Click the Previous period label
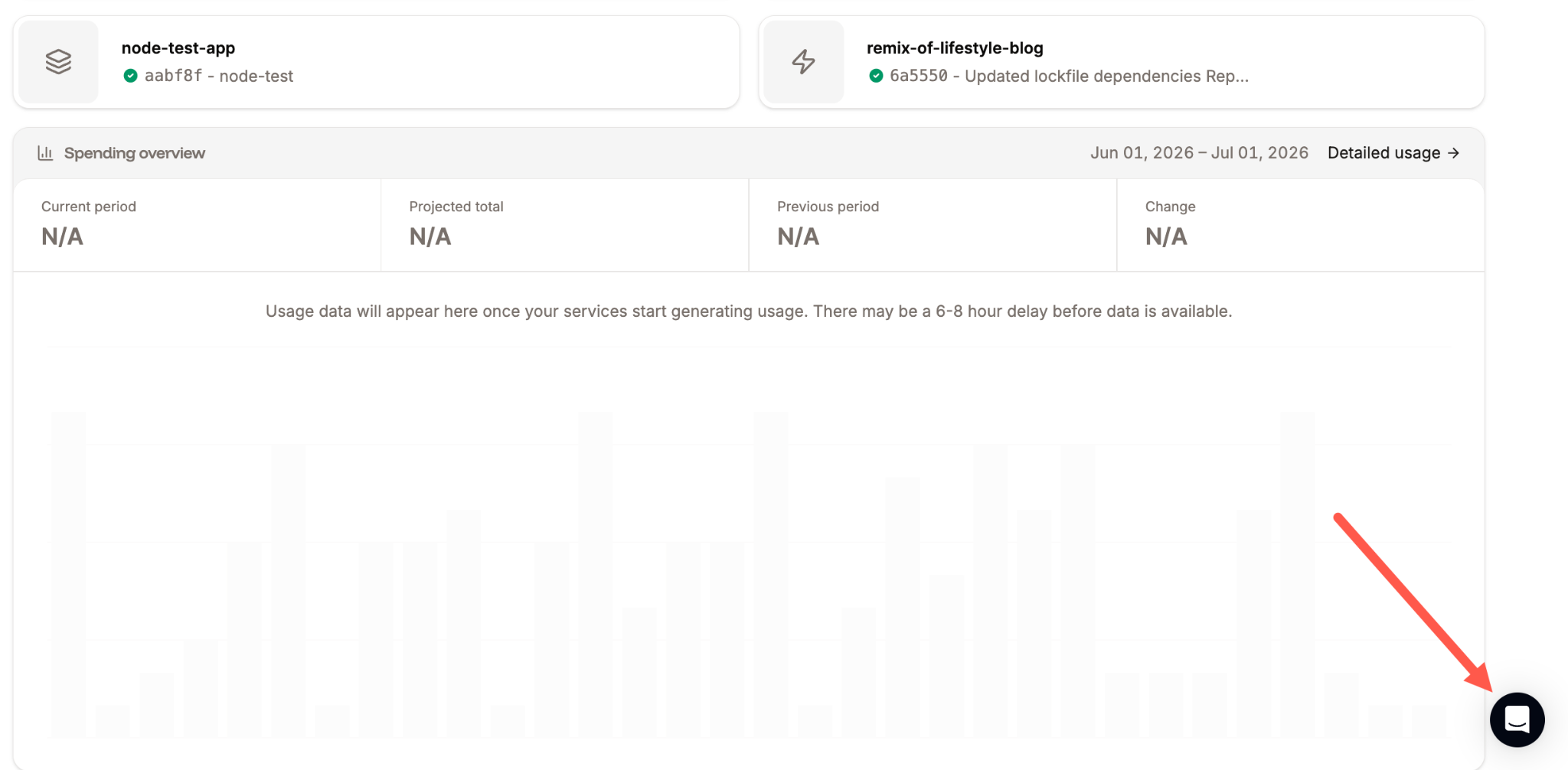Screen dimensions: 1568x770 pyautogui.click(x=828, y=207)
